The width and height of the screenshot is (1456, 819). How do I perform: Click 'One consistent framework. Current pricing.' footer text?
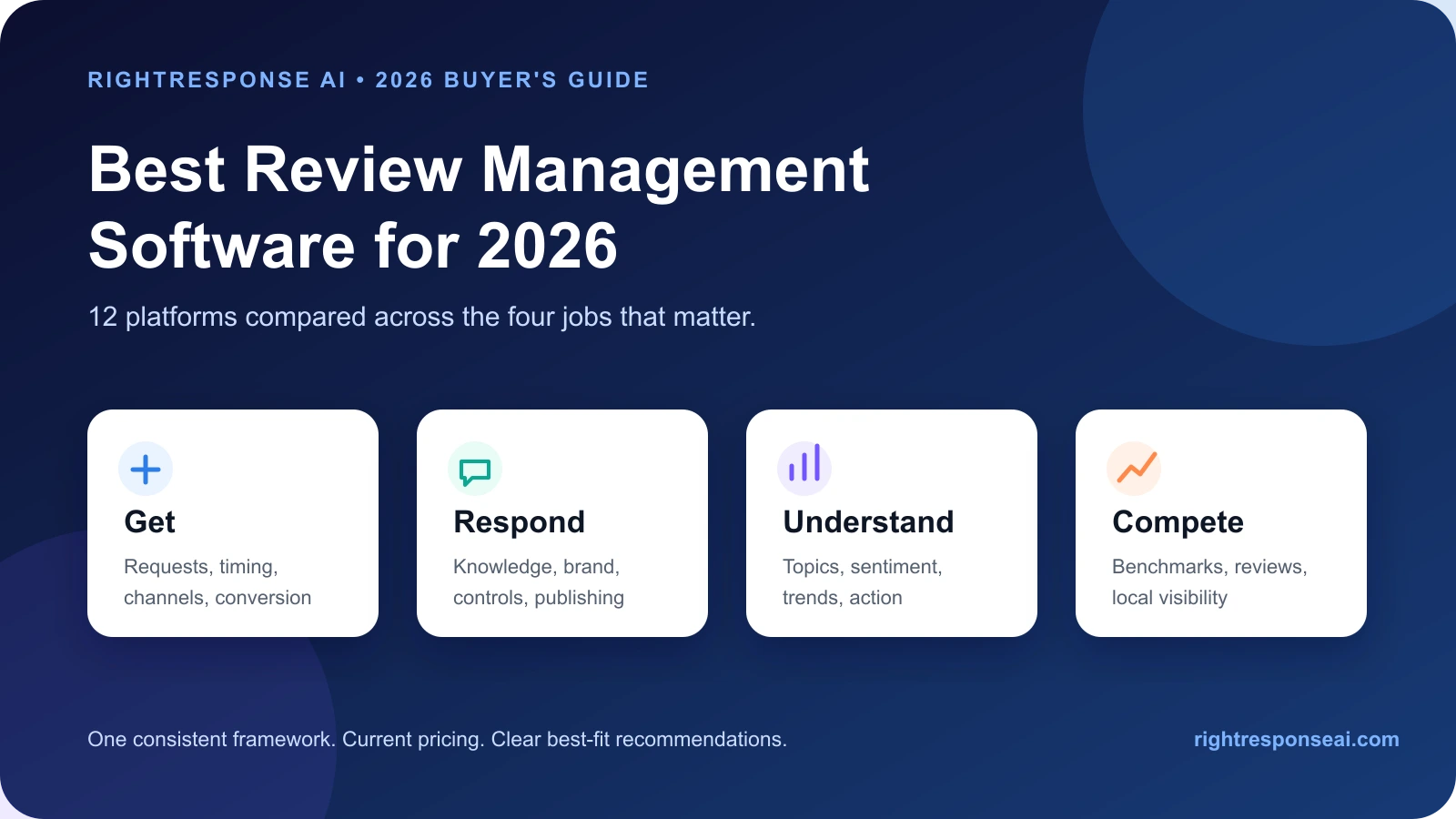[x=287, y=739]
